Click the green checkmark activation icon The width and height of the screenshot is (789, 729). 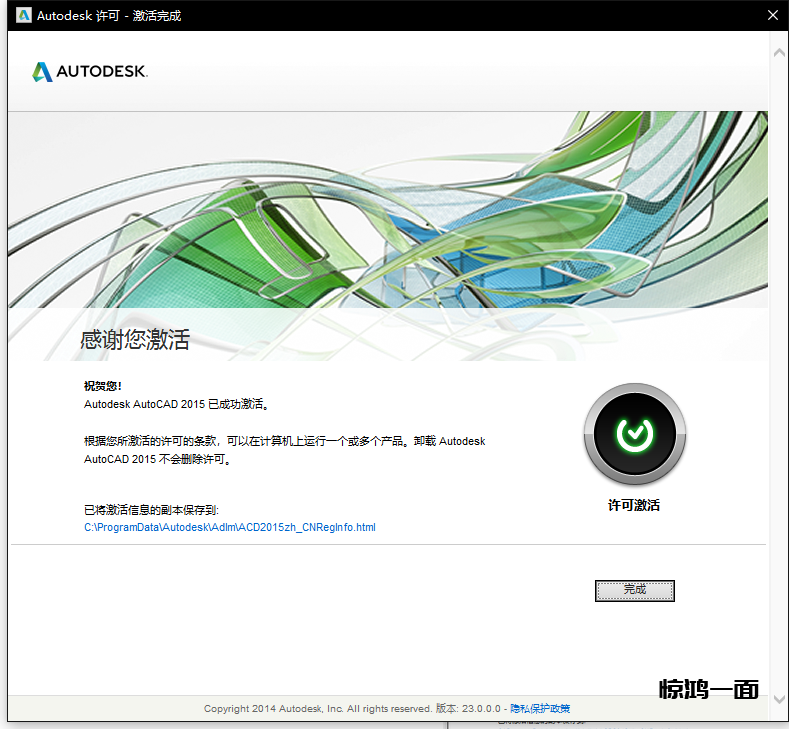[634, 433]
